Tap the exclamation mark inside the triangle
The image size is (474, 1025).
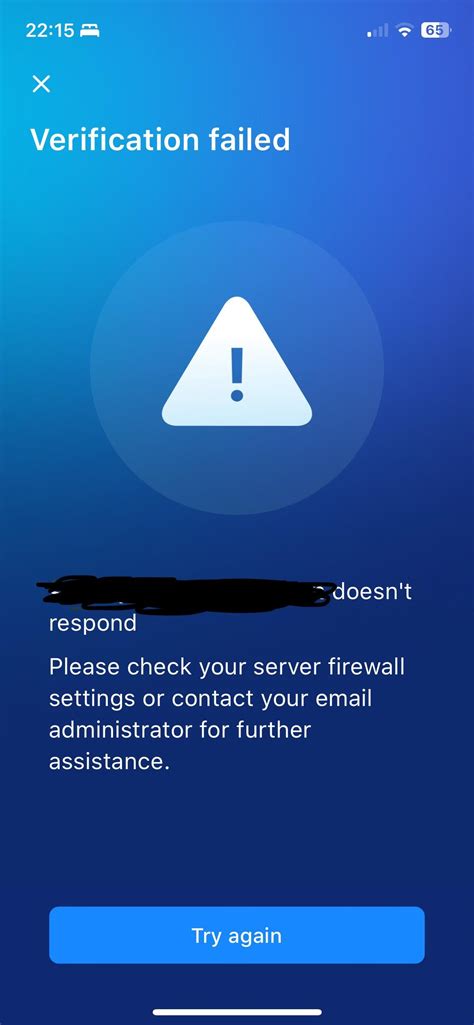(237, 373)
